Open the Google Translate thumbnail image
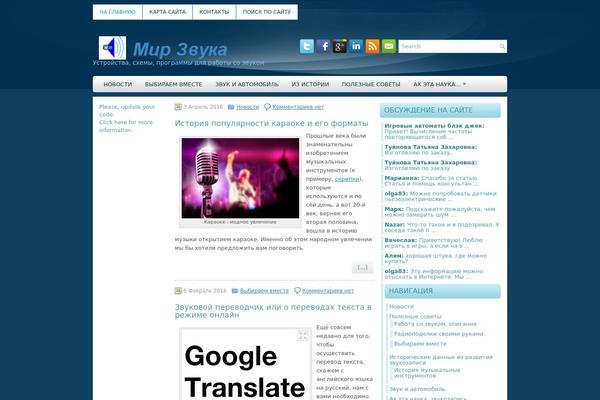 pos(245,364)
